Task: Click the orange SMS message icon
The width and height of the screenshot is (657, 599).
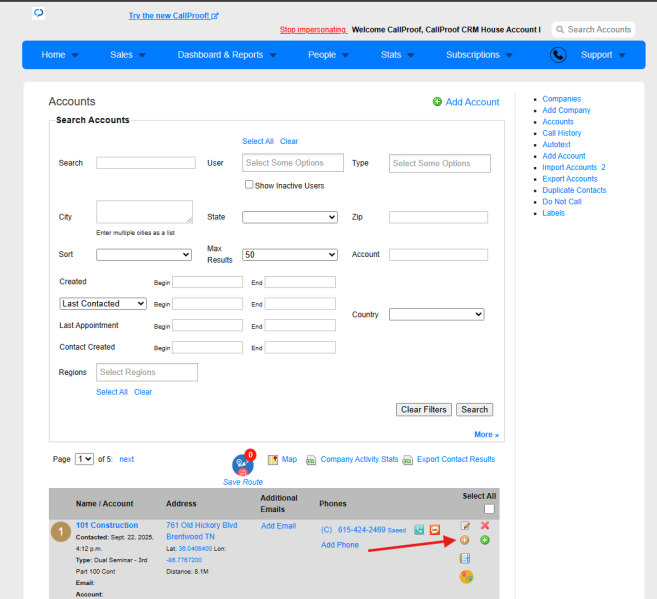Action: [435, 530]
